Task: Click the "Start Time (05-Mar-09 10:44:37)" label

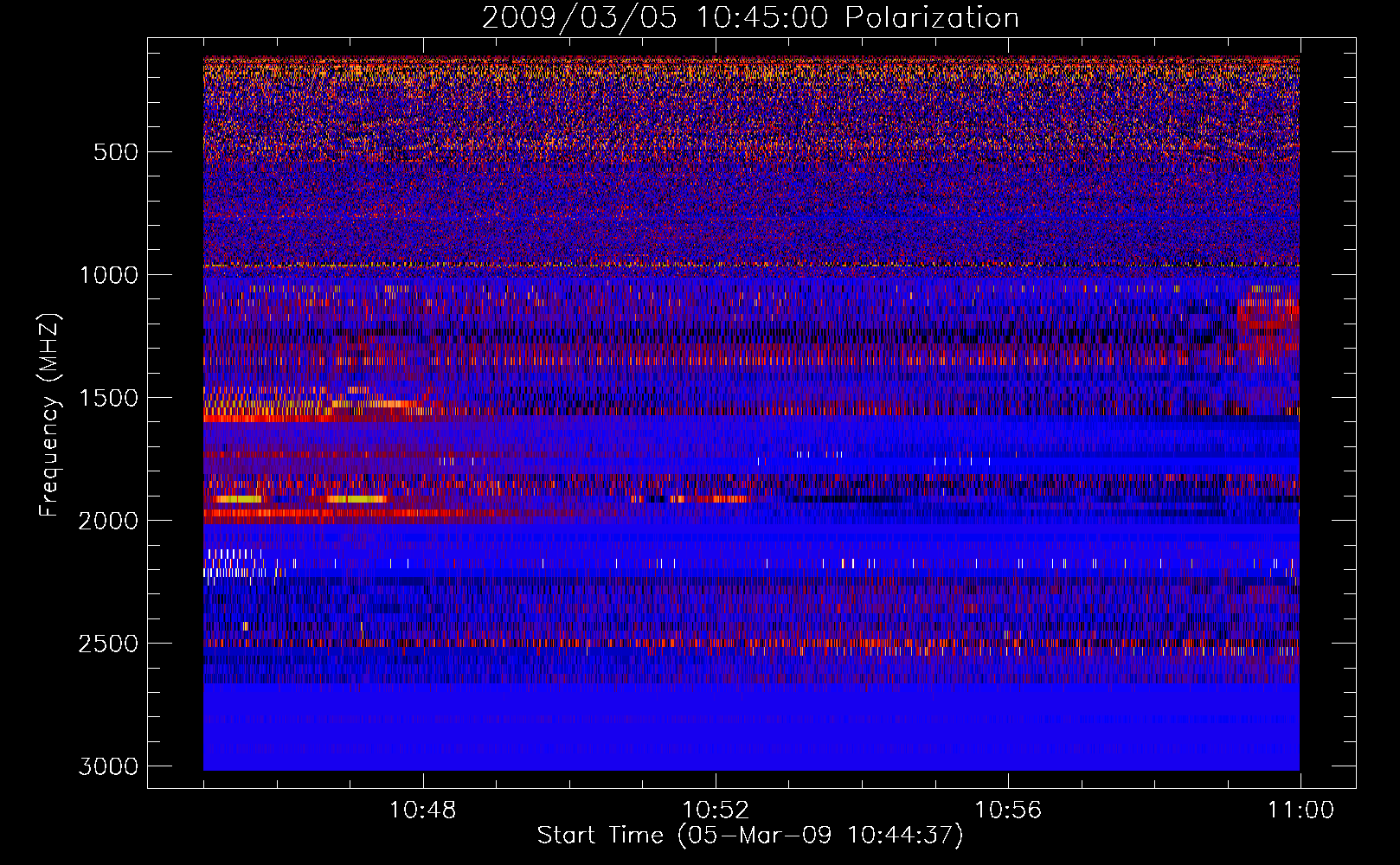Action: click(750, 836)
